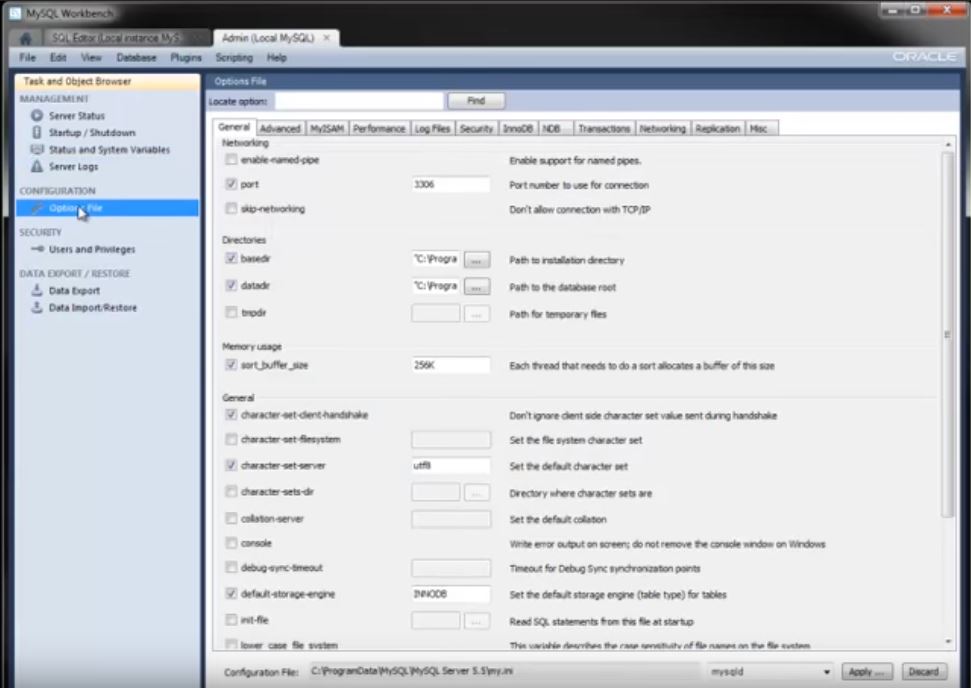Image resolution: width=971 pixels, height=688 pixels.
Task: Open the Database menu
Action: click(x=136, y=58)
